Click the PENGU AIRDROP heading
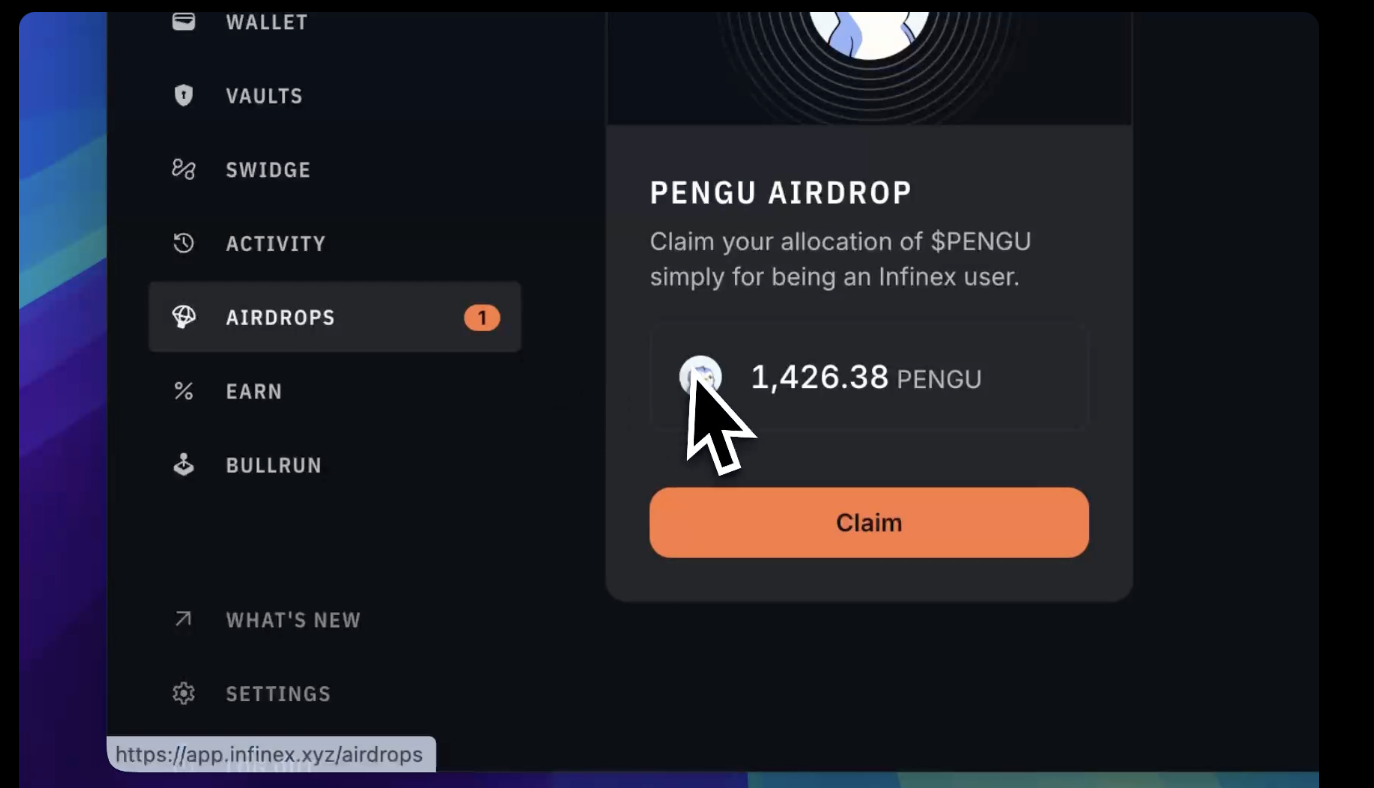This screenshot has height=788, width=1374. 781,192
